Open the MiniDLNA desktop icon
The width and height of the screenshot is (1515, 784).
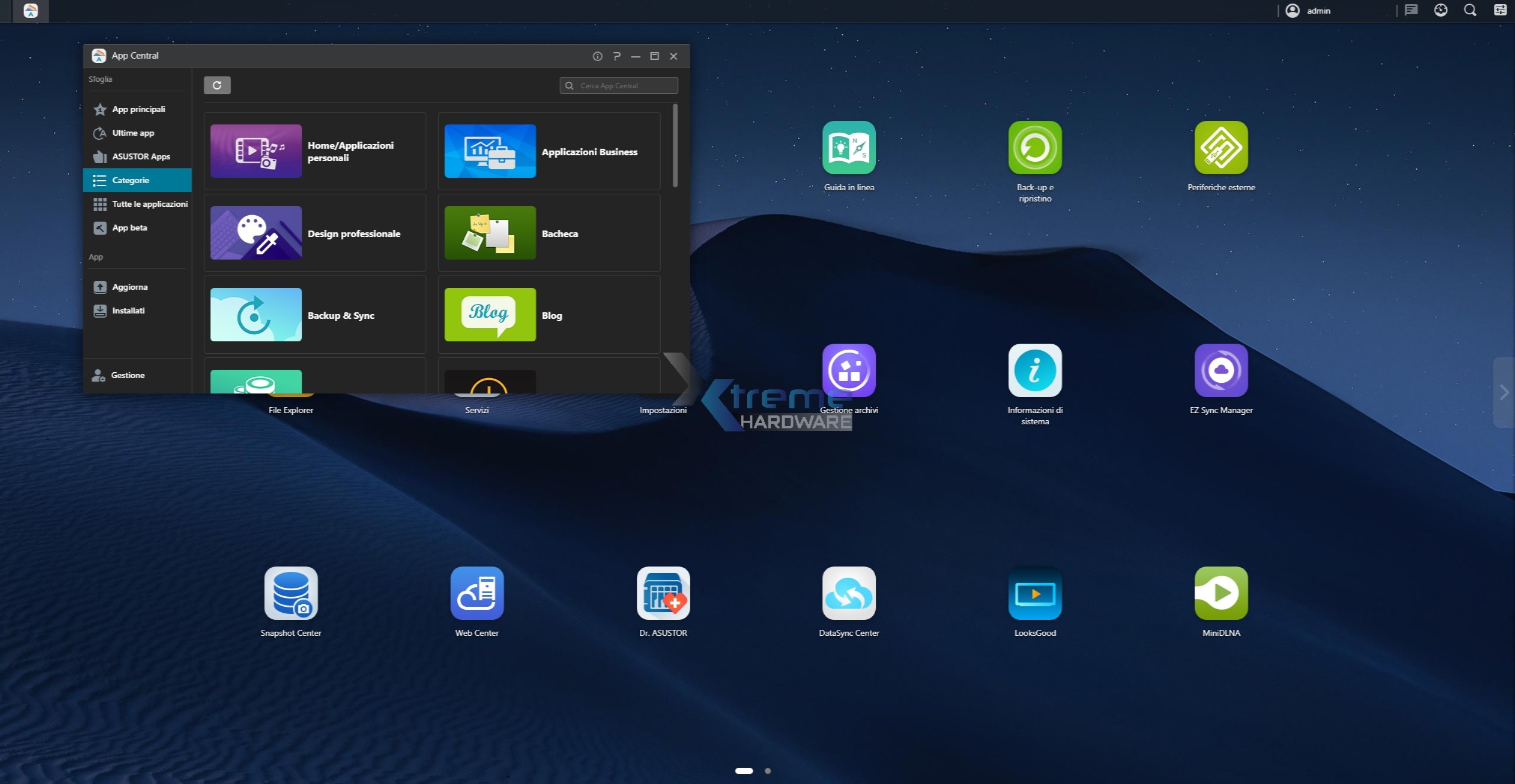pos(1221,593)
